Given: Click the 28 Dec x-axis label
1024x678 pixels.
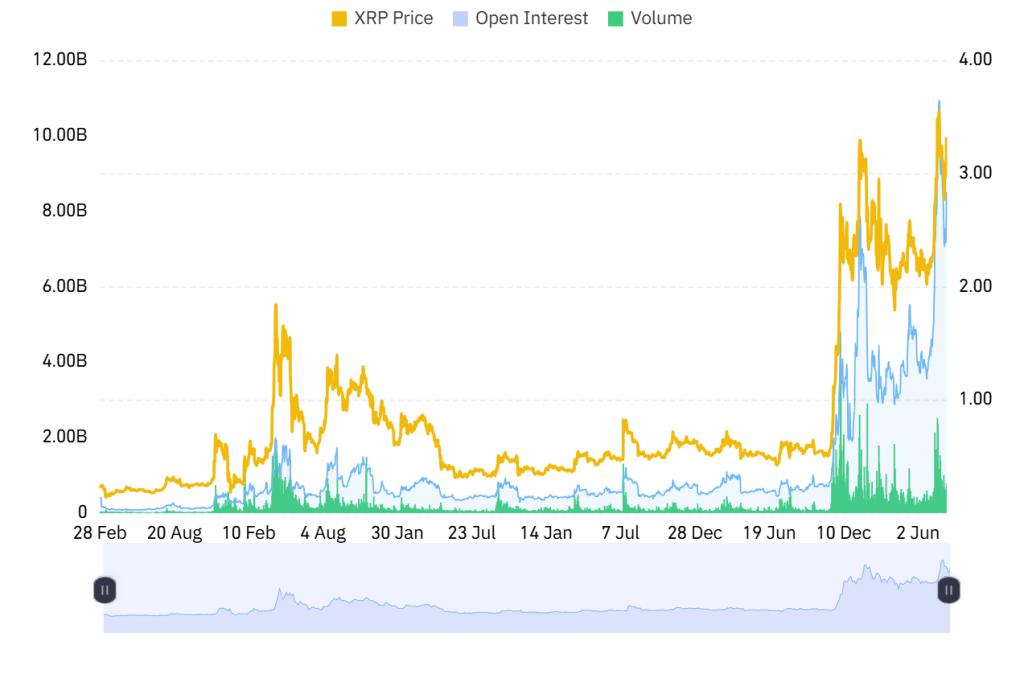Looking at the screenshot, I should click(695, 533).
